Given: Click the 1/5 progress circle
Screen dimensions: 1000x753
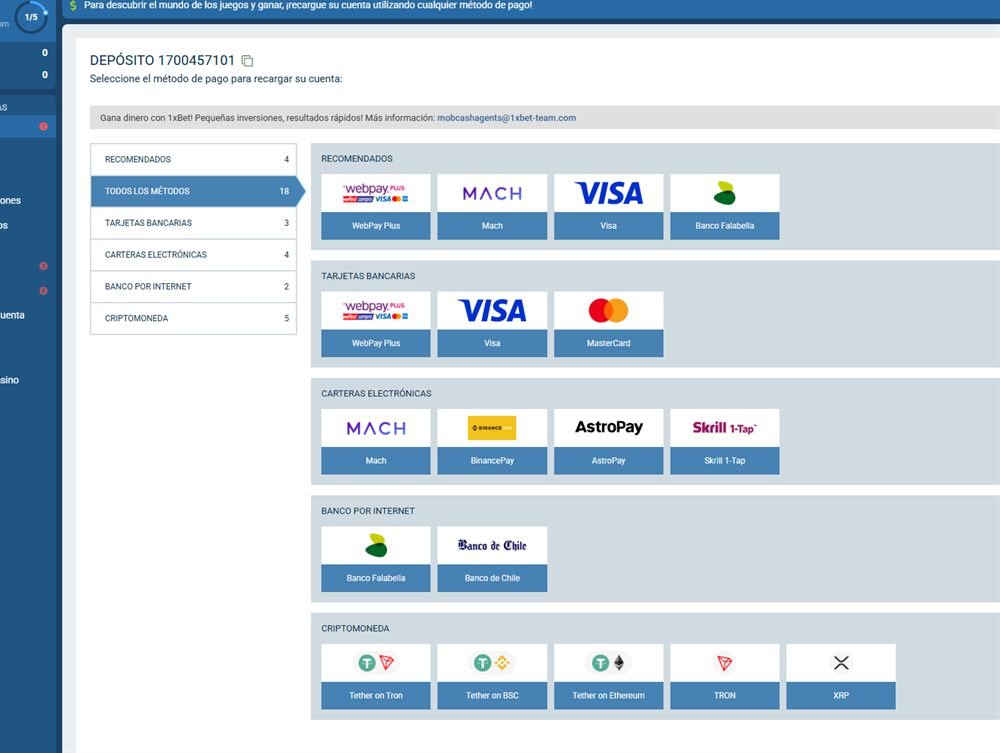Looking at the screenshot, I should click(31, 17).
